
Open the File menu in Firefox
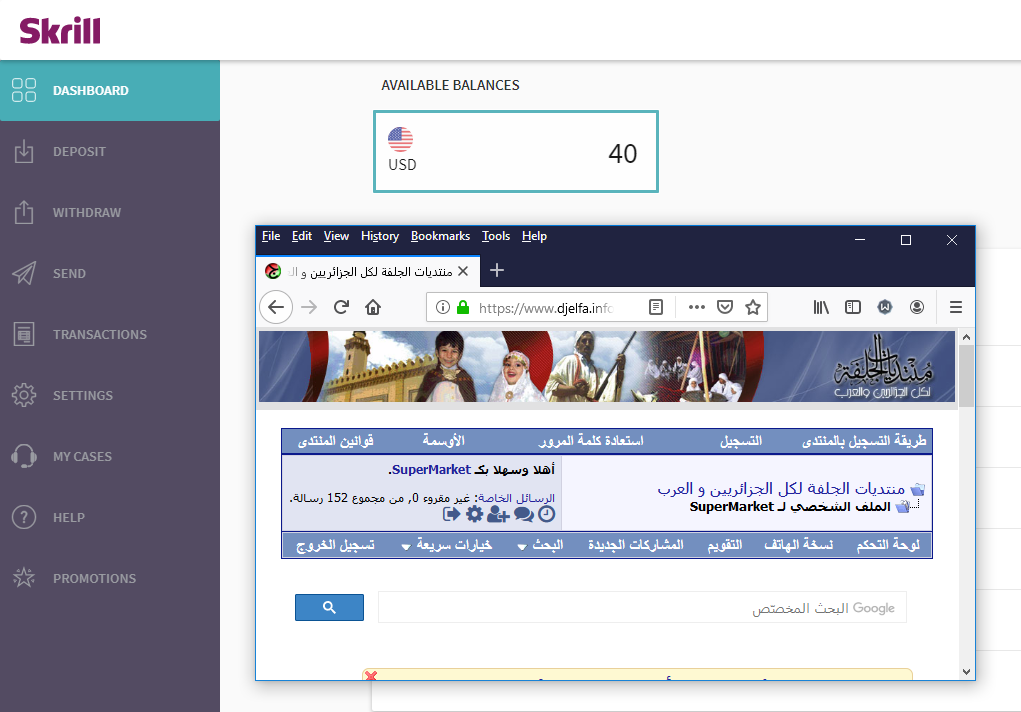coord(271,236)
